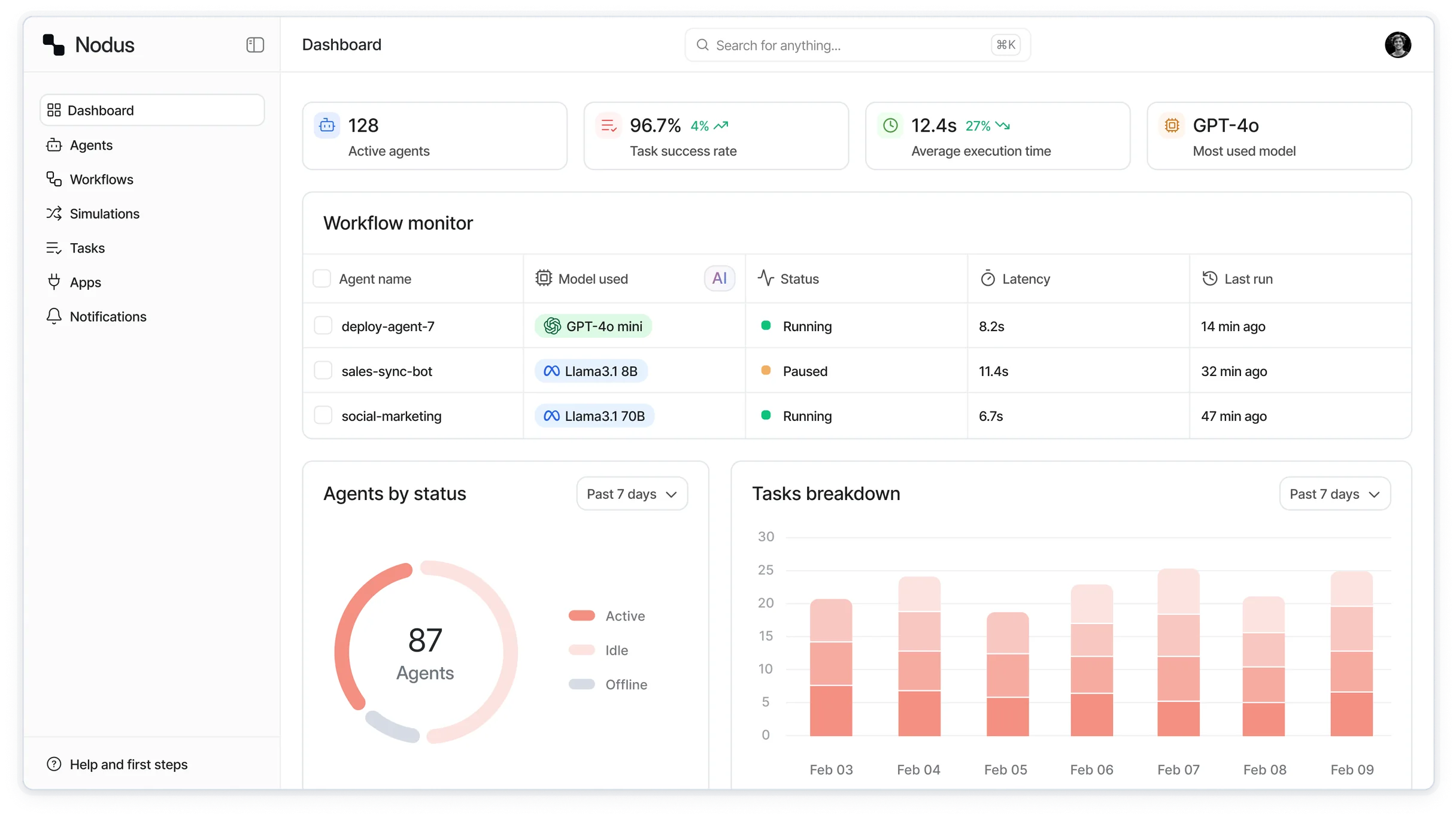Click the help question-mark icon
The height and width of the screenshot is (818, 1456).
[x=54, y=764]
